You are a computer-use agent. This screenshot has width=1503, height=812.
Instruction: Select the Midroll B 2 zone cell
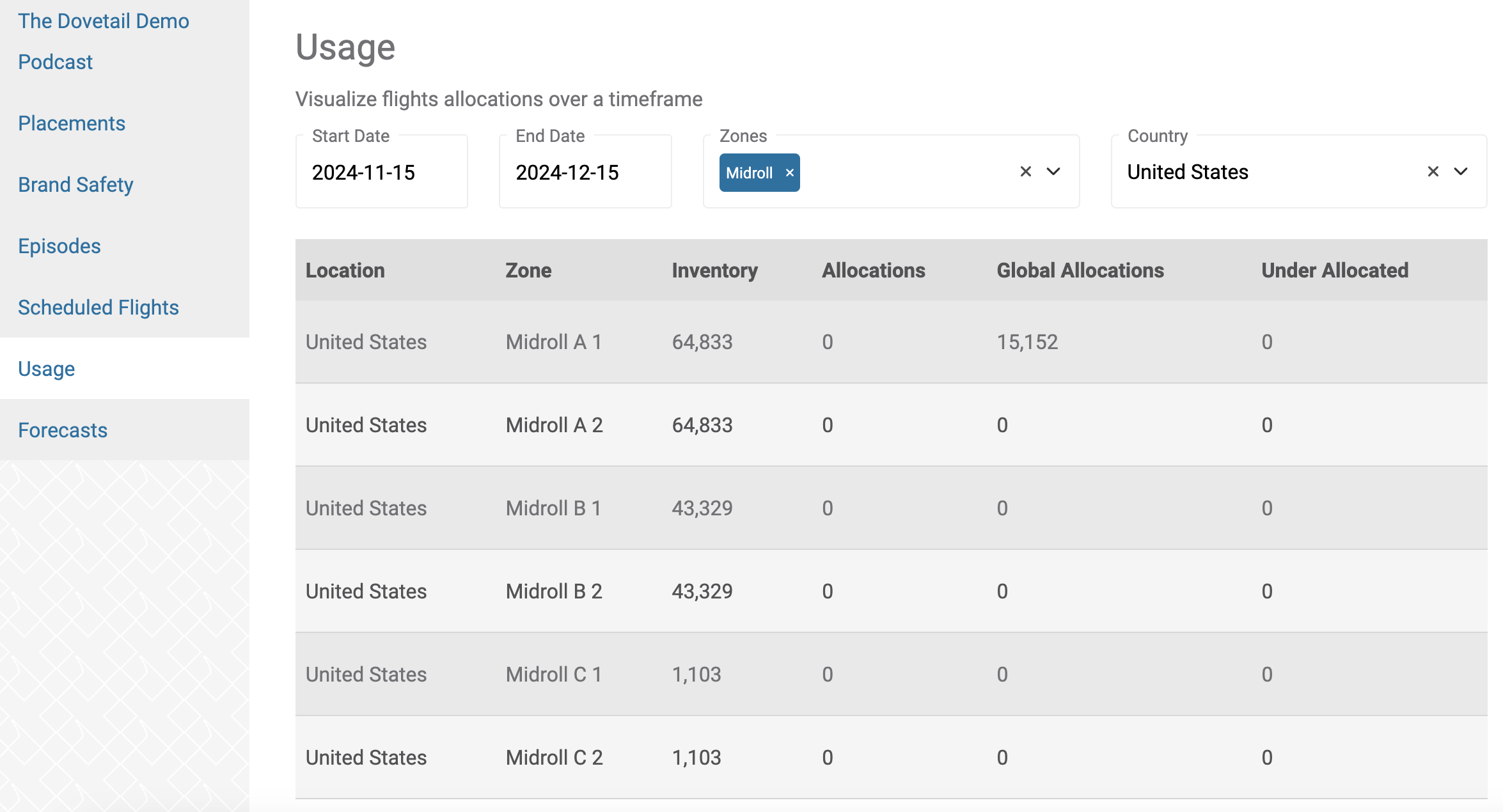pyautogui.click(x=555, y=591)
